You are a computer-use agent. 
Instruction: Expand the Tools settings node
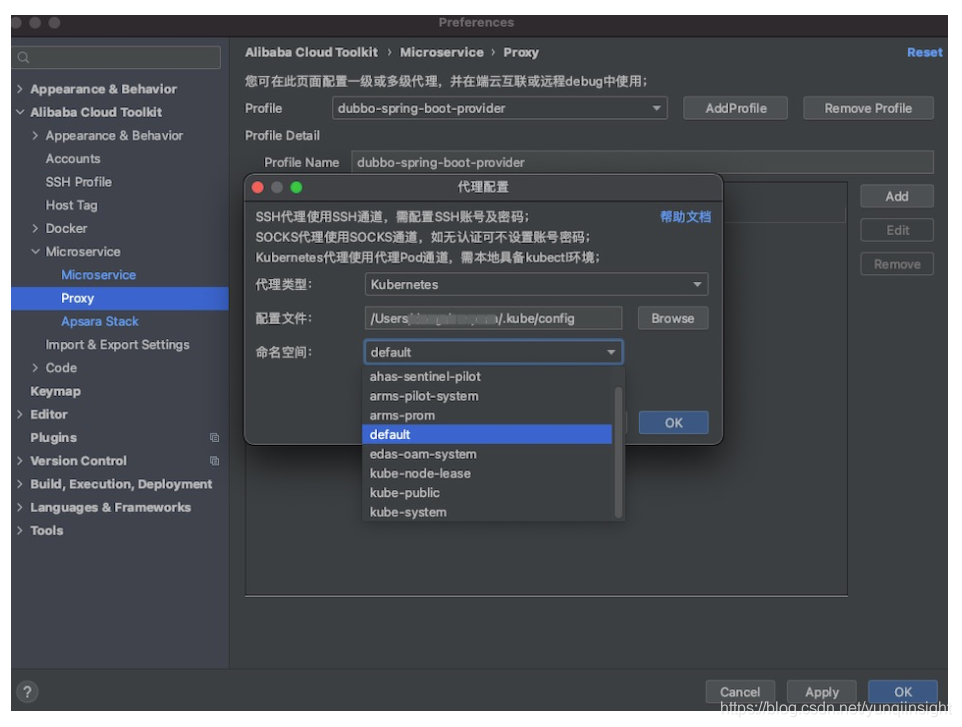[20, 531]
